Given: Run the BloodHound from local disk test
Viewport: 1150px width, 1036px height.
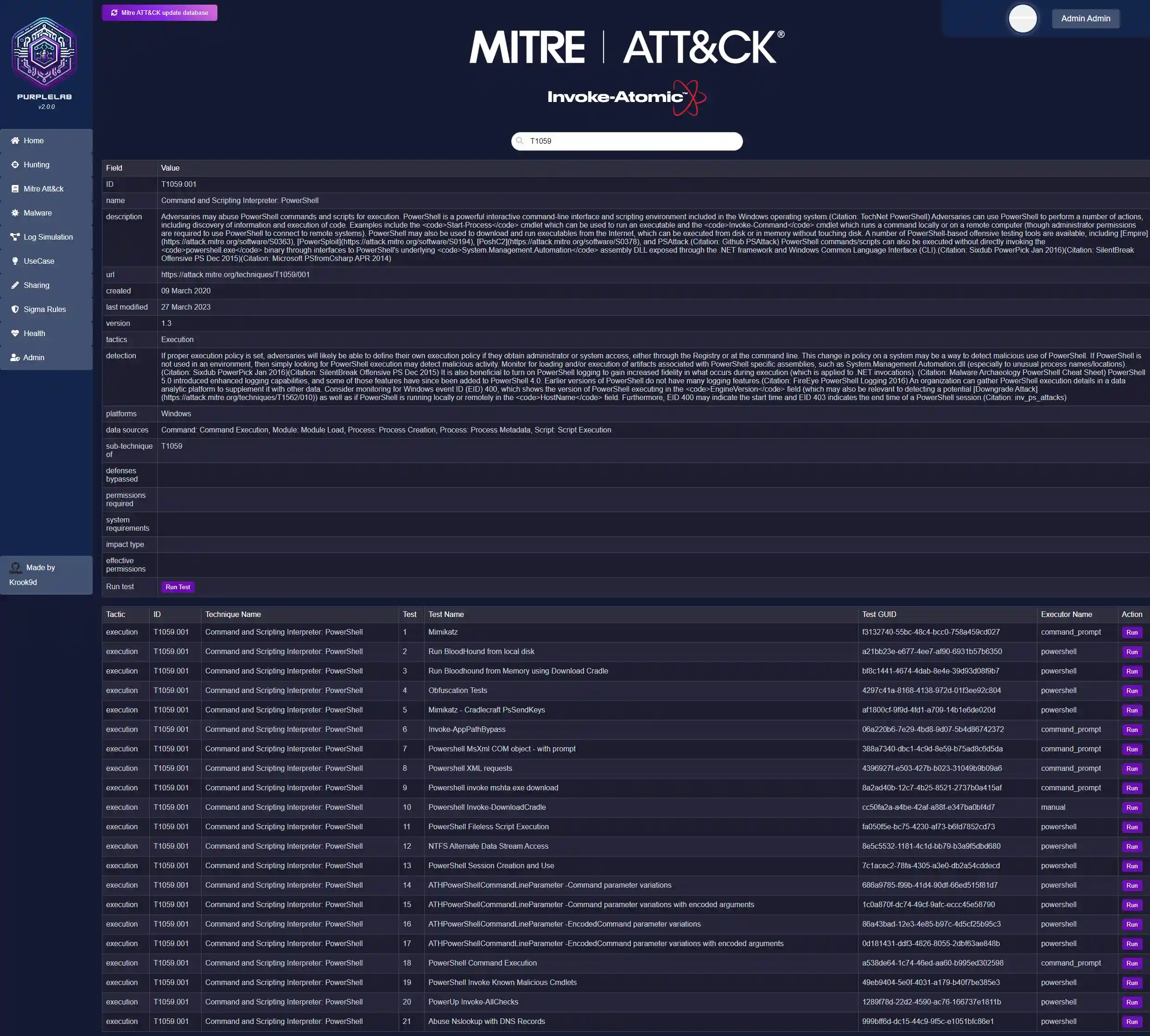Looking at the screenshot, I should click(x=1132, y=652).
